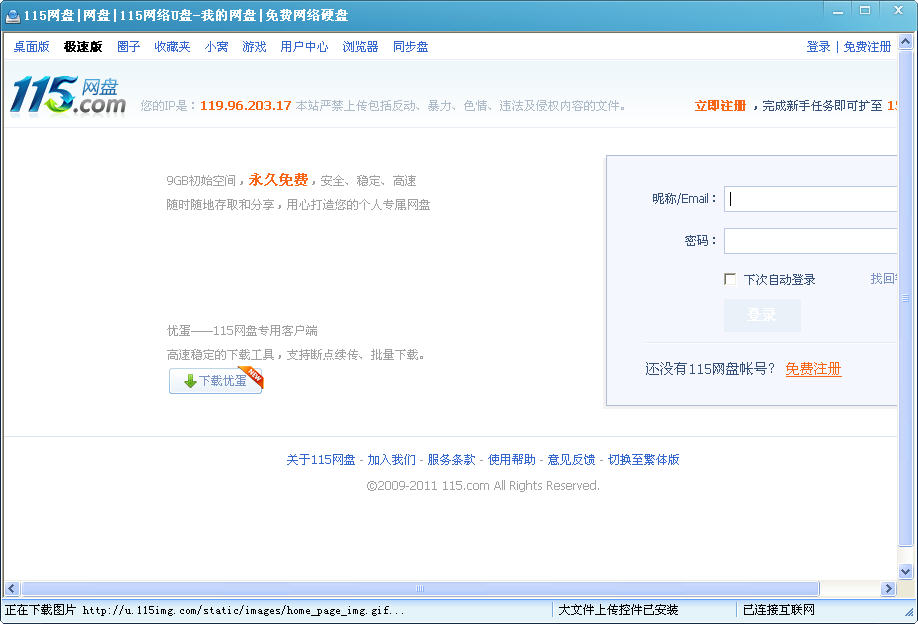Click 免费注册 in the top bar
Screen dimensions: 918x624
click(x=867, y=47)
